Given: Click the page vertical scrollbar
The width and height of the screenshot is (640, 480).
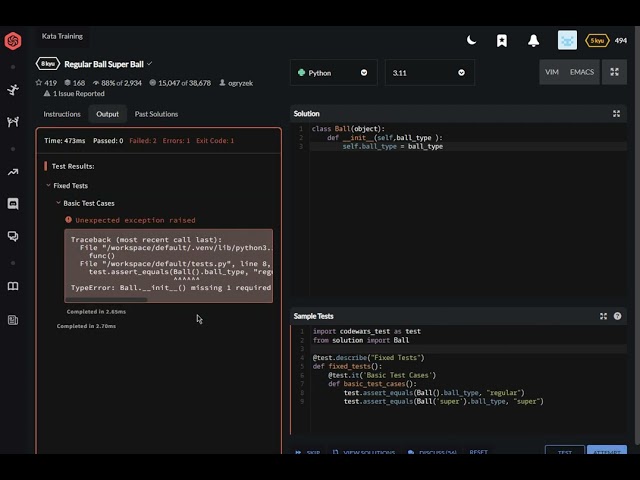Looking at the screenshot, I should 637,235.
